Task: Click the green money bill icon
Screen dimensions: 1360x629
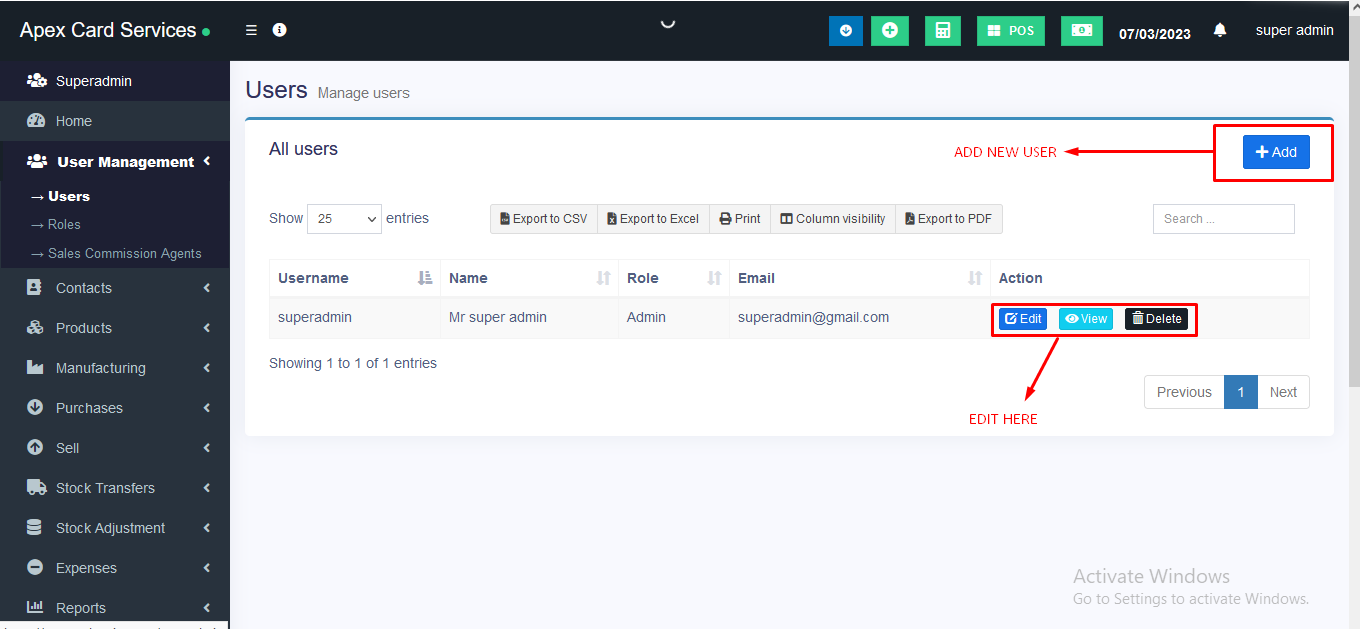Action: [1081, 31]
